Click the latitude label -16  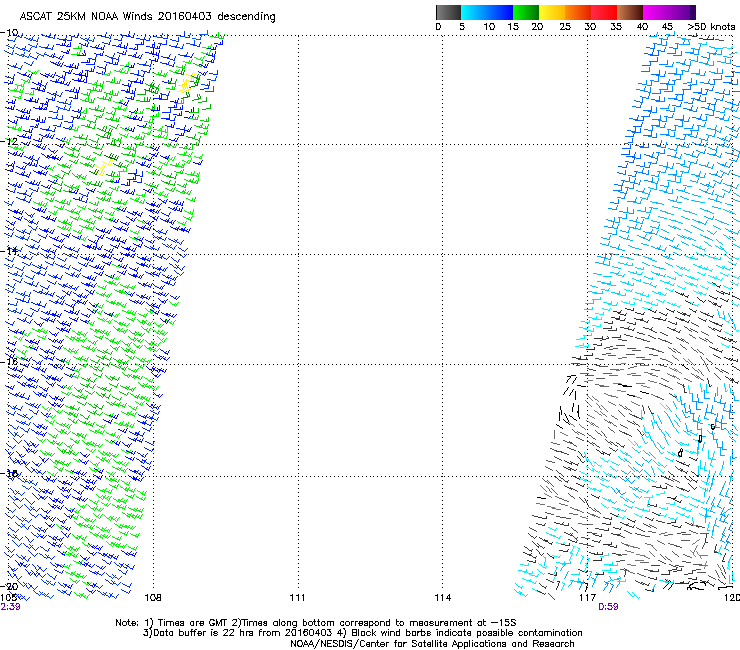(x=9, y=362)
